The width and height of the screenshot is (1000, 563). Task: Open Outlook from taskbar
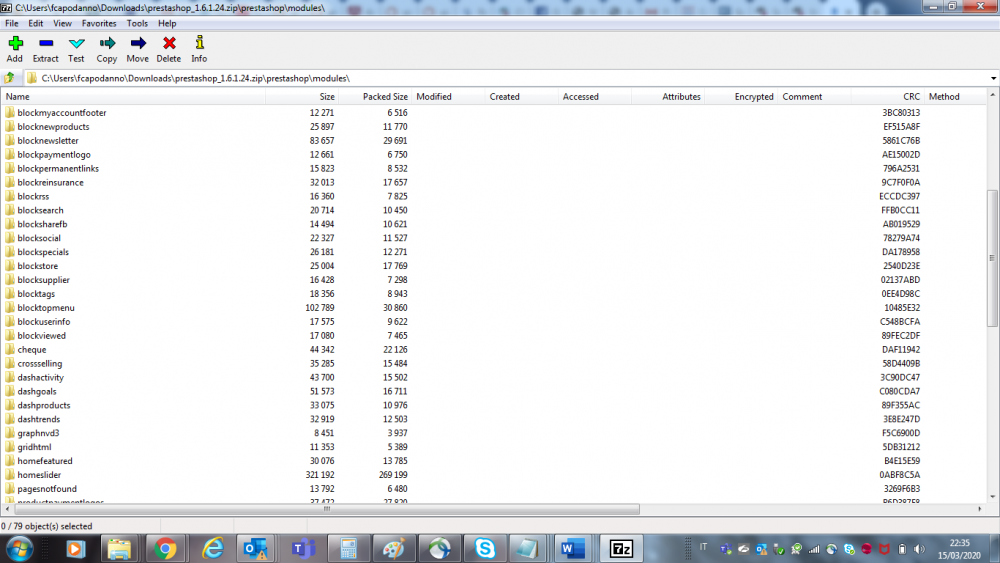256,549
